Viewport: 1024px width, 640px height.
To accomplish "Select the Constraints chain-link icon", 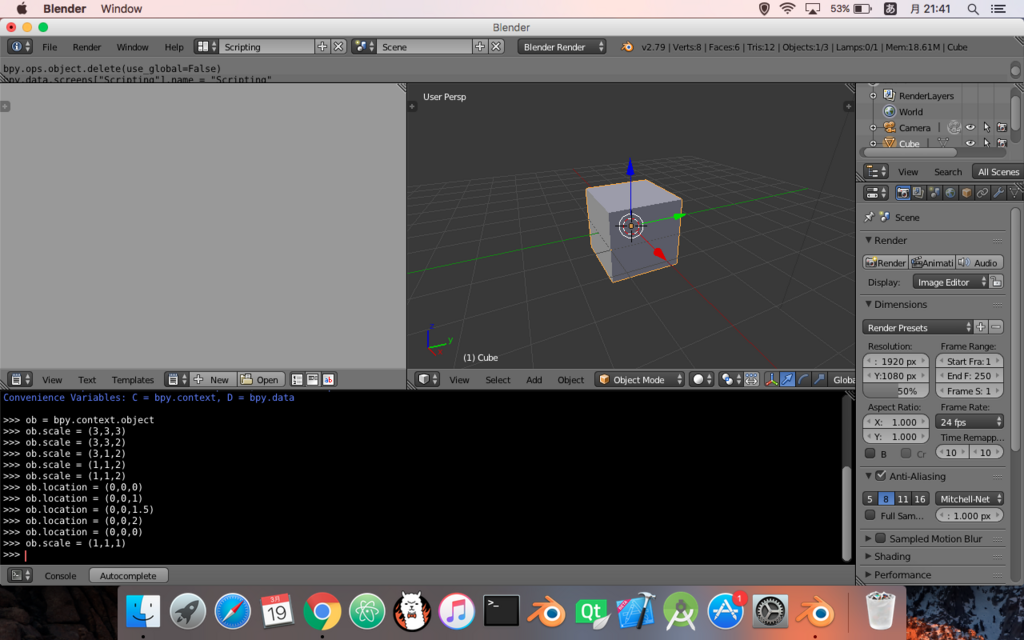I will point(982,192).
